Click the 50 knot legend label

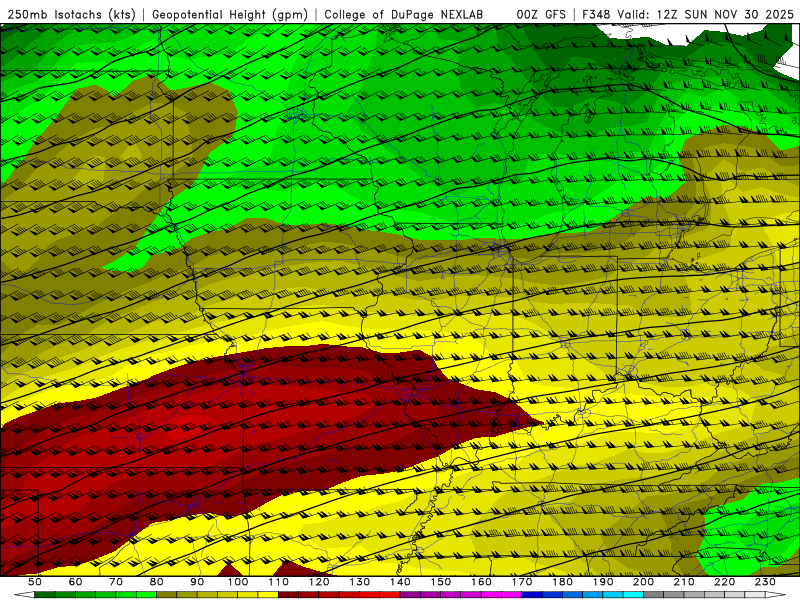click(35, 582)
